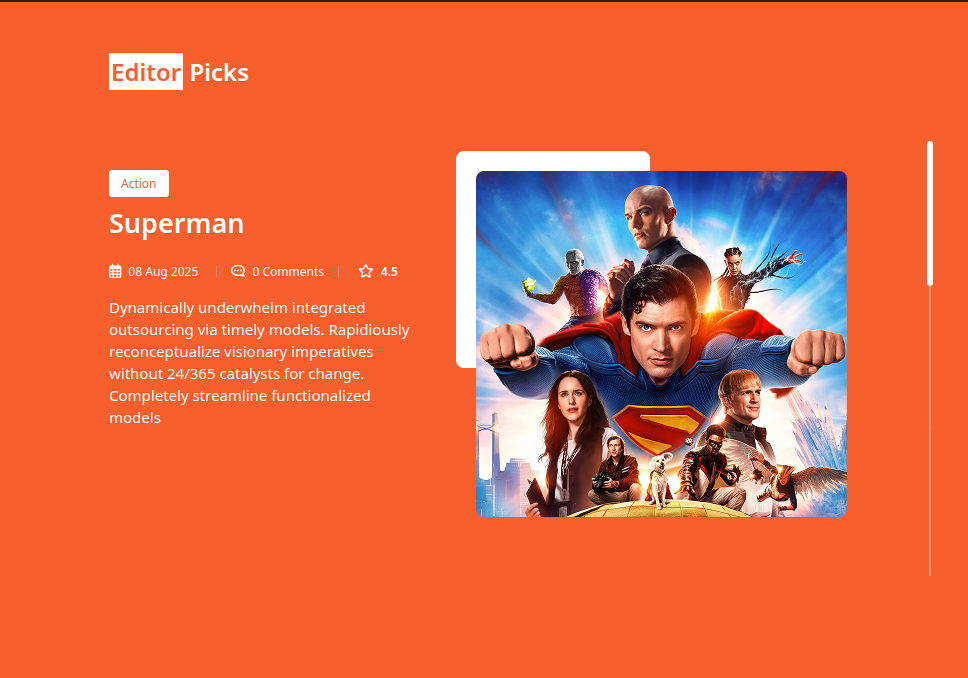Click the Picks word in heading
Viewport: 968px width, 678px height.
click(219, 73)
